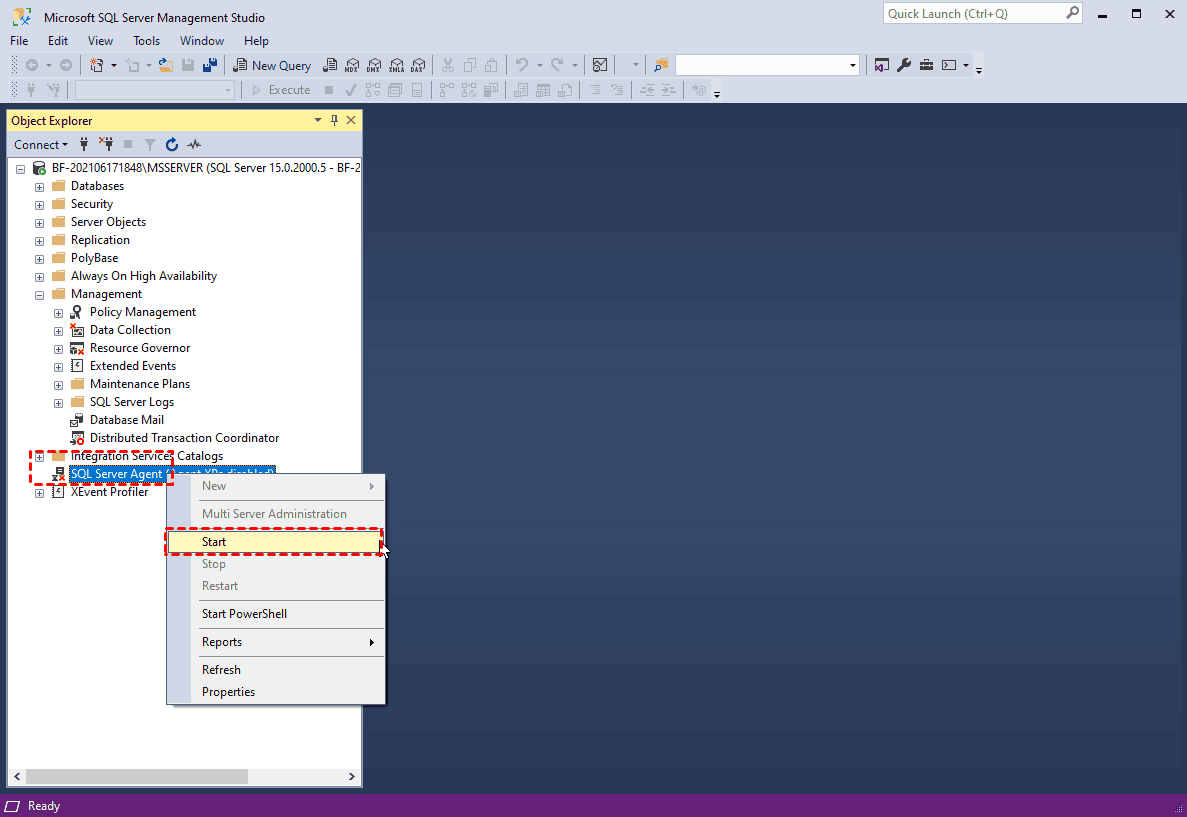This screenshot has width=1187, height=817.
Task: Expand the Server Objects folder
Action: click(39, 223)
